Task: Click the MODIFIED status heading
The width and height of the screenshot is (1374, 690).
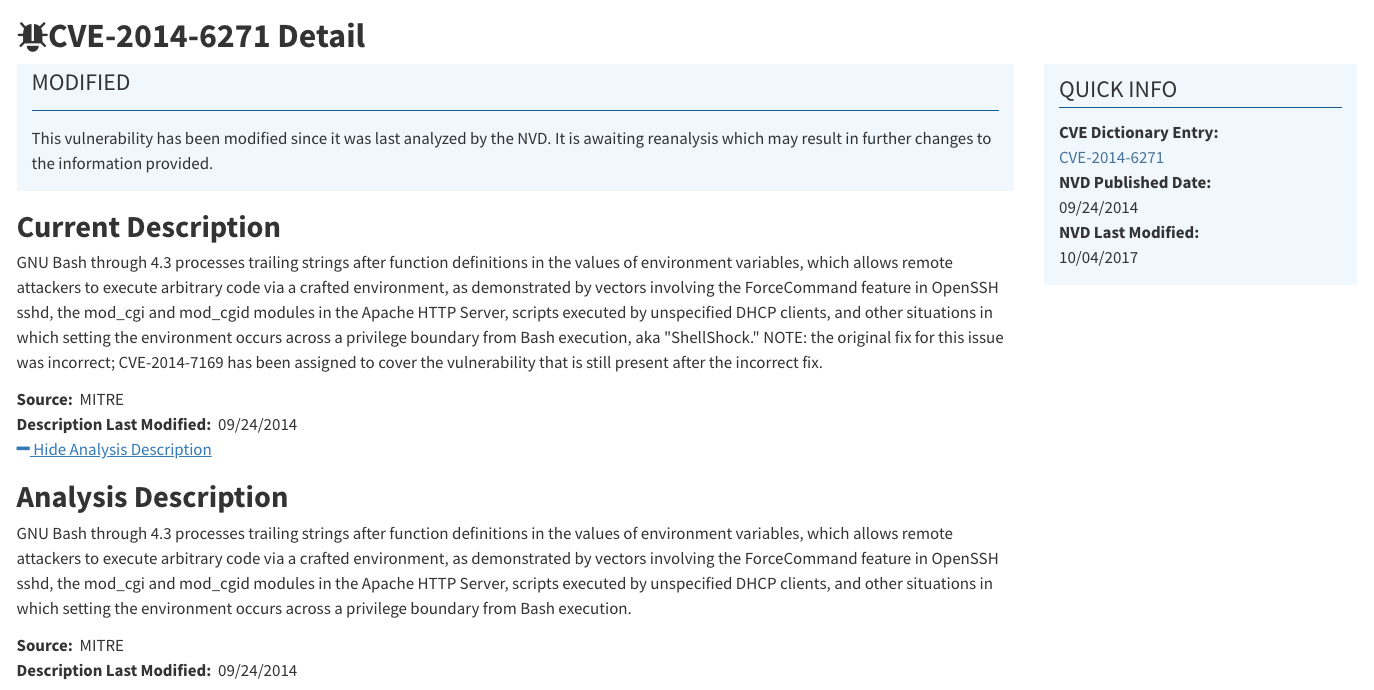Action: (x=81, y=83)
